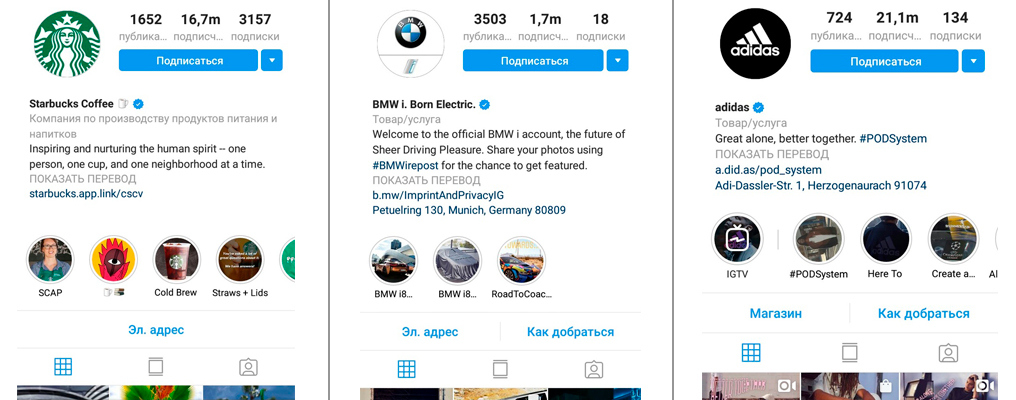Screen dimensions: 1016x400
Task: Expand suggestions arrow next to BMW follow button
Action: pyautogui.click(x=618, y=60)
